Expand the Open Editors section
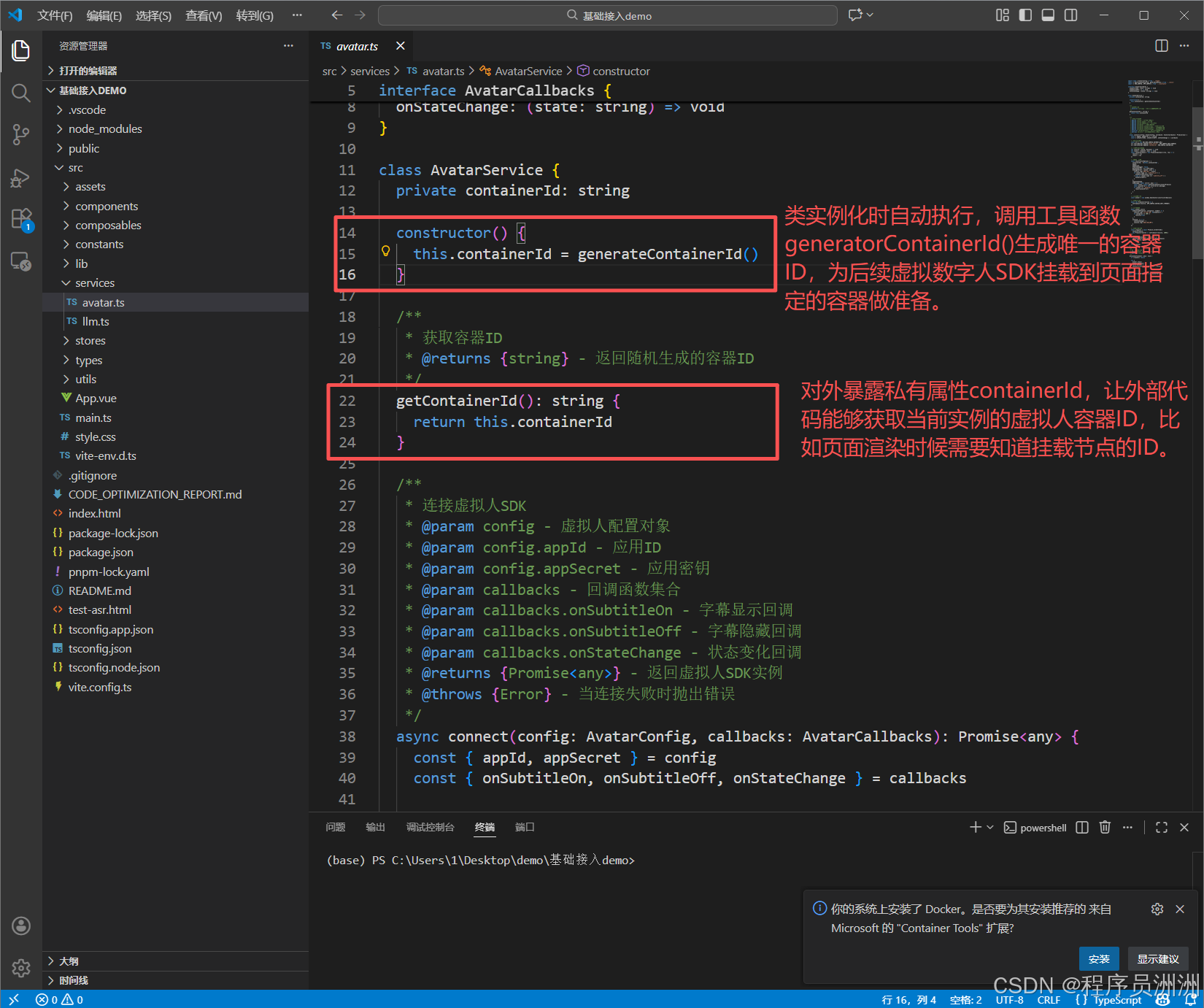 point(175,71)
